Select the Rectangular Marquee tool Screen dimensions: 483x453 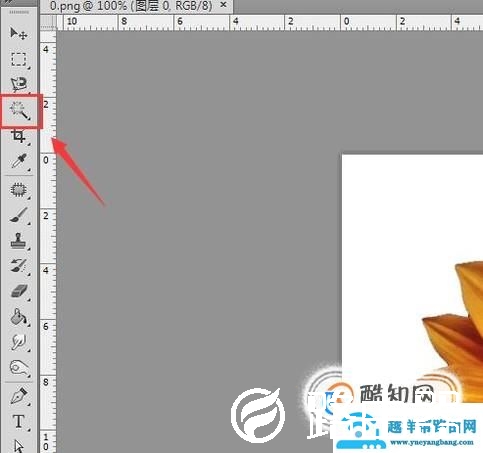[x=19, y=60]
